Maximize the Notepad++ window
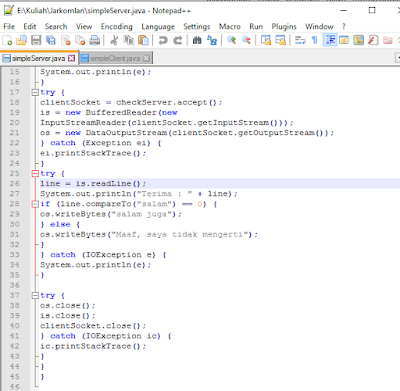Screen dimensions: 400x391 pos(372,10)
